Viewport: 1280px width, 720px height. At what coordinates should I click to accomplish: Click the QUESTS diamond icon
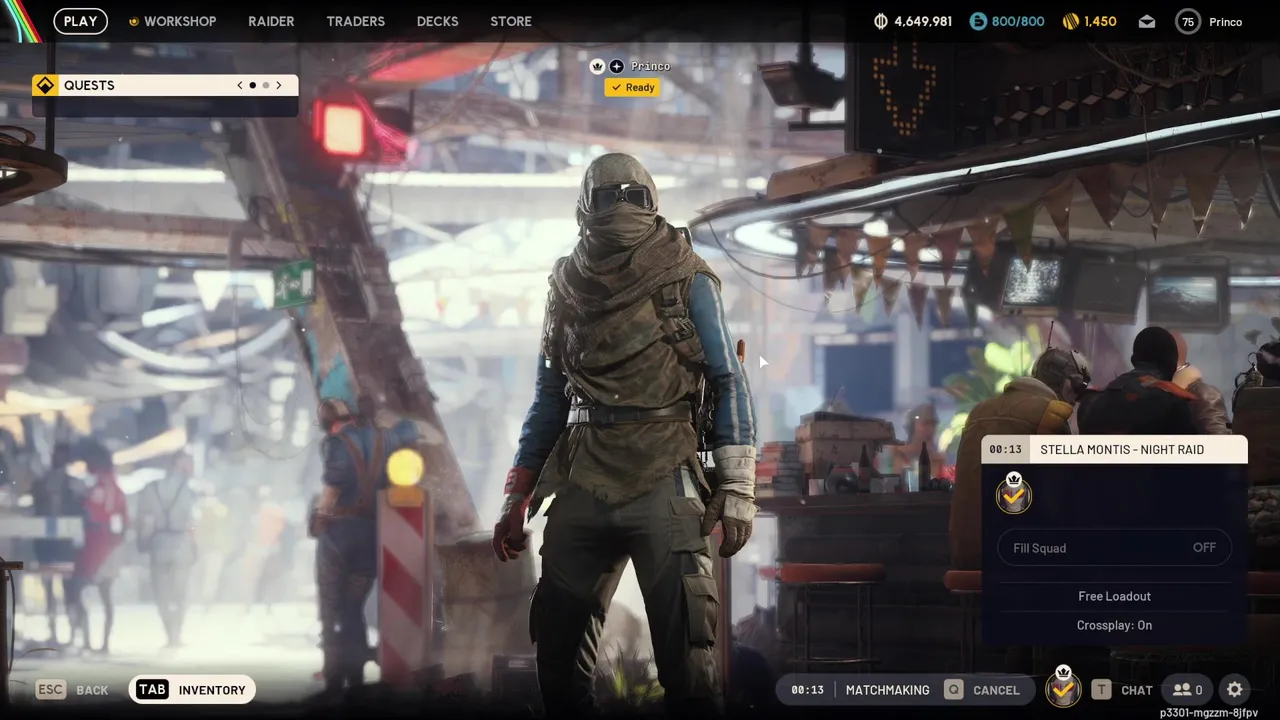click(x=45, y=85)
